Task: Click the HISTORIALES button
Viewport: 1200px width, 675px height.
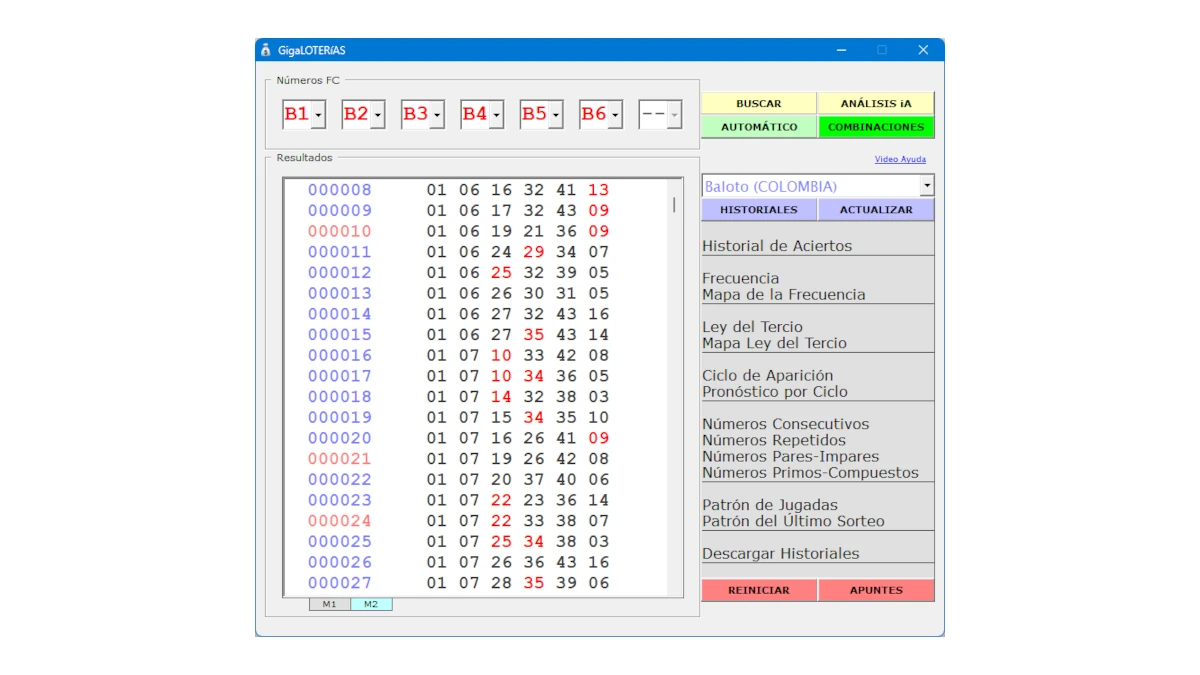Action: (759, 209)
